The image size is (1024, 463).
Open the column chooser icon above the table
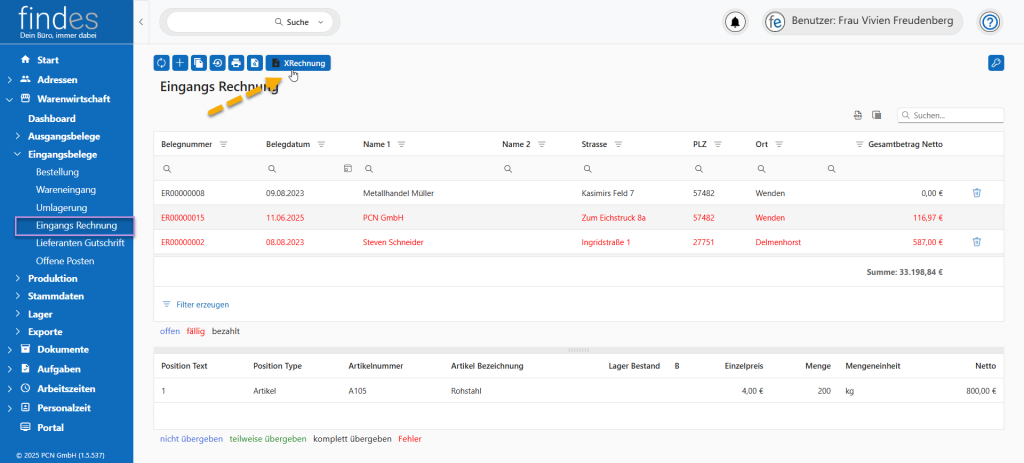click(x=876, y=115)
